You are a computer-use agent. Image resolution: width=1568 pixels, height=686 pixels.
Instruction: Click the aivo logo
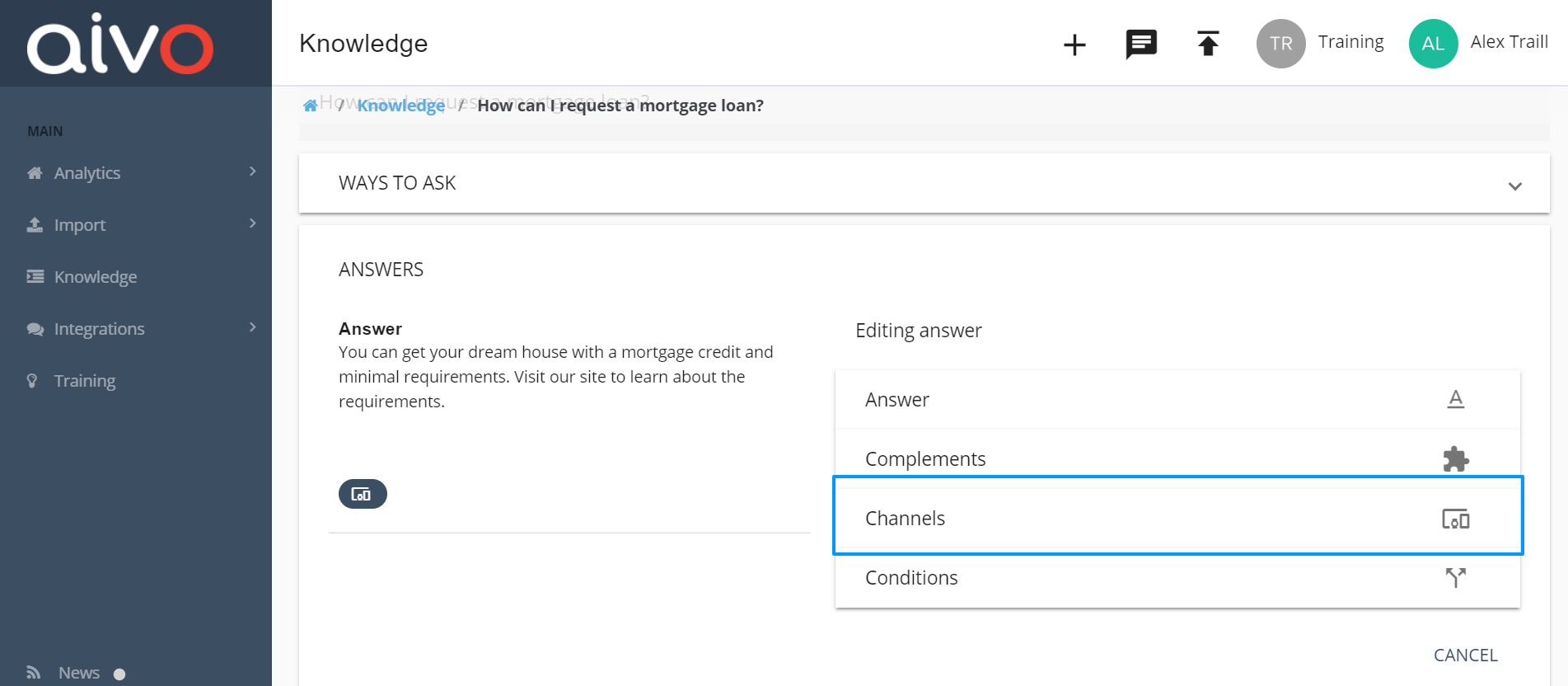point(120,44)
